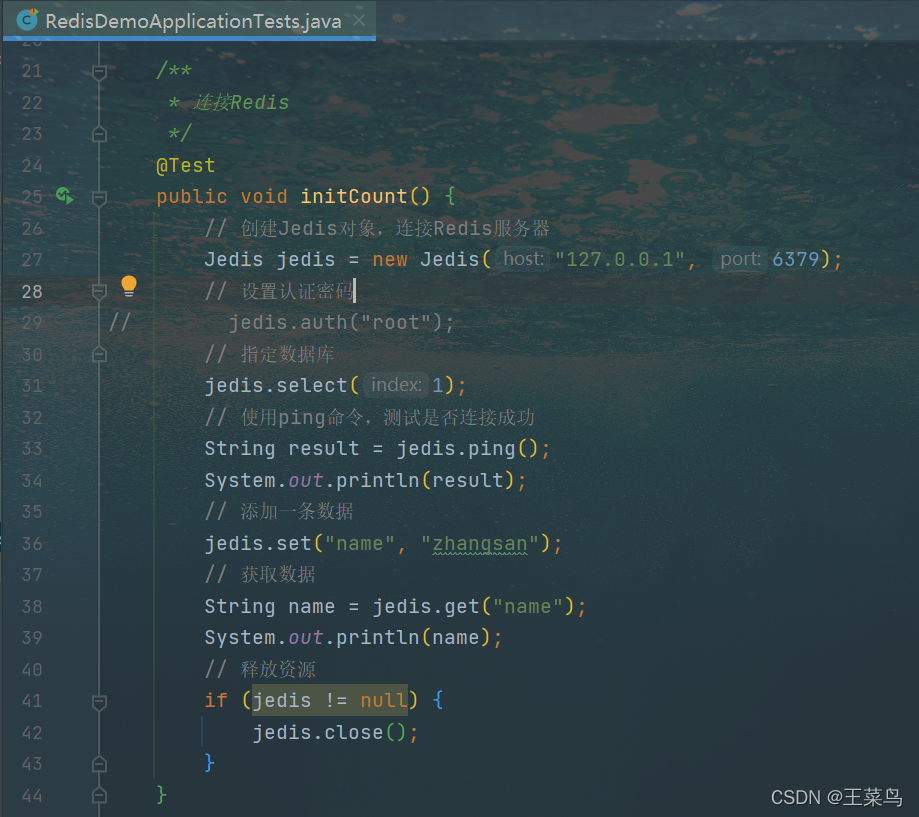Click the comment marker in the line 29 gutter
Image resolution: width=919 pixels, height=817 pixels.
coord(120,322)
